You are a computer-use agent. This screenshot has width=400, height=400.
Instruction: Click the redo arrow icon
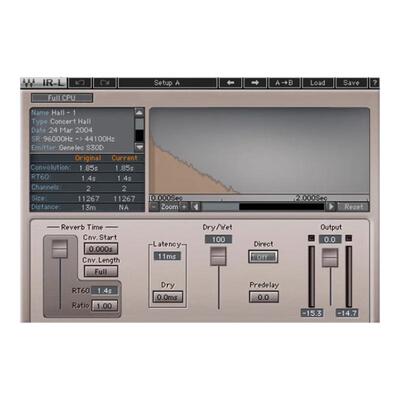point(105,83)
